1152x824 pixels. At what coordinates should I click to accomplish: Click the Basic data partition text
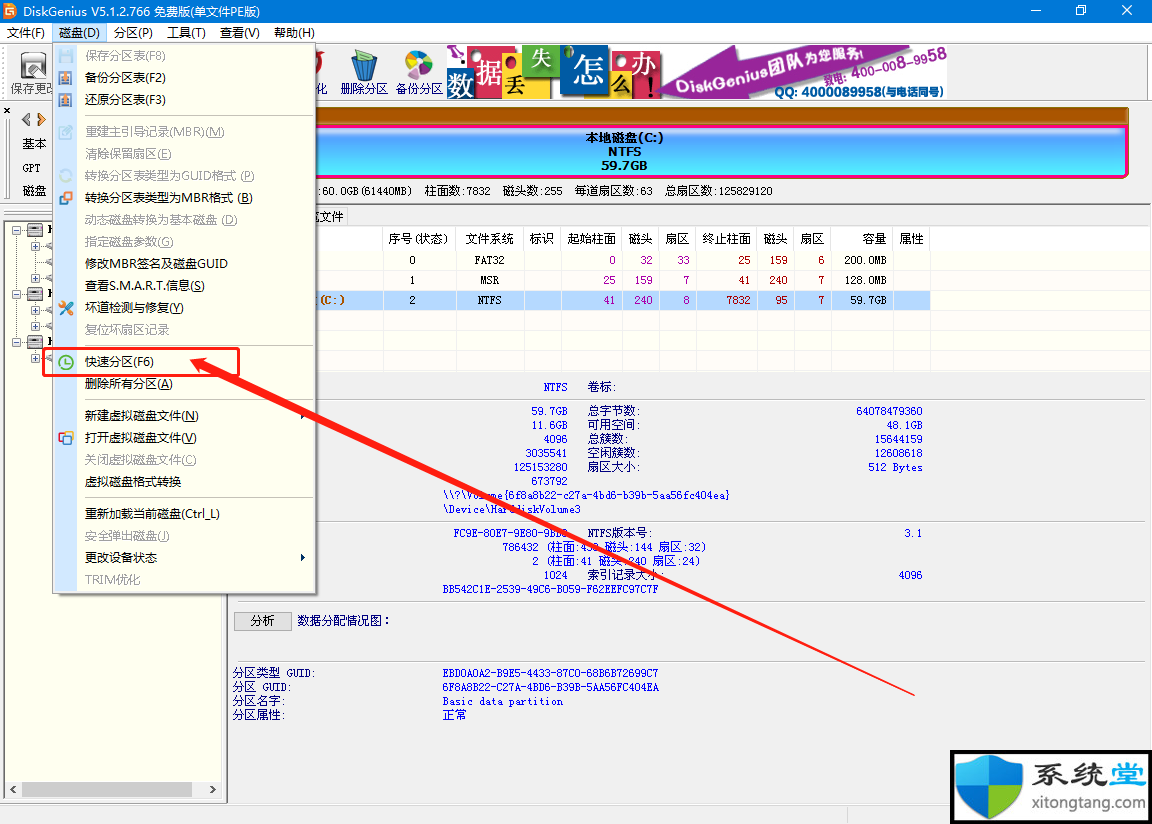[503, 701]
